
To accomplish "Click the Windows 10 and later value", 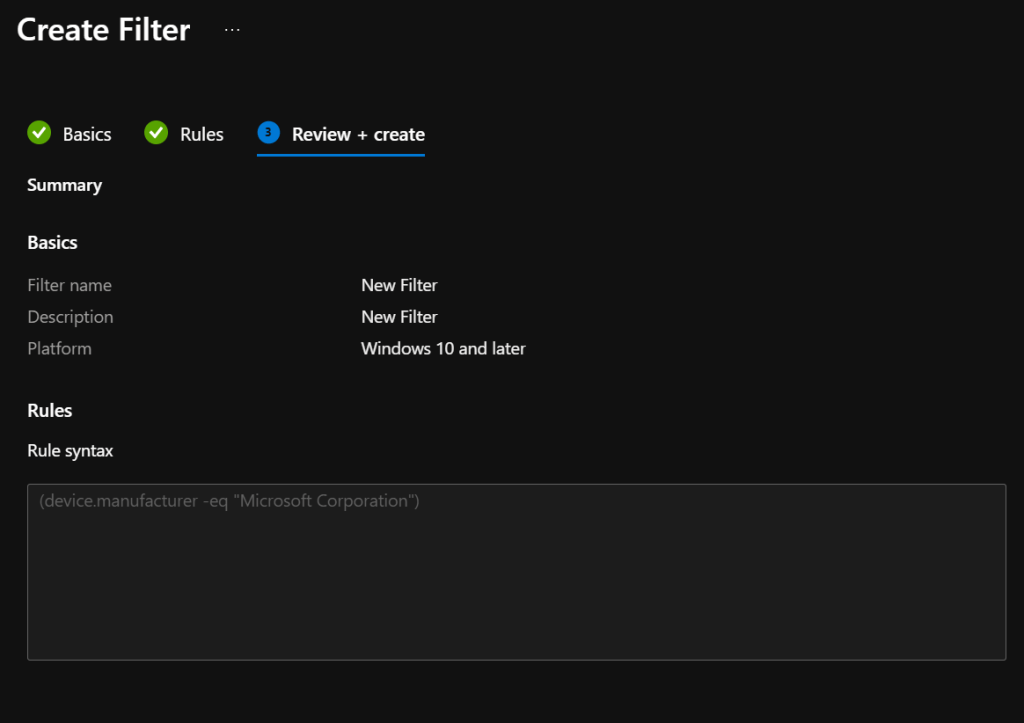I will (443, 349).
